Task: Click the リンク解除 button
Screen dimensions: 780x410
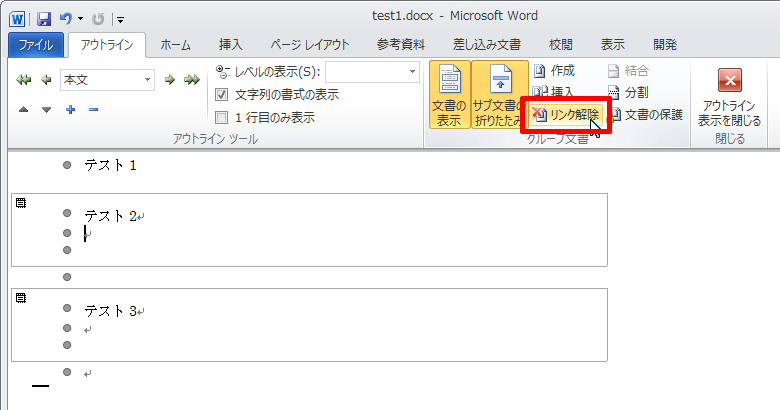Action: coord(565,115)
